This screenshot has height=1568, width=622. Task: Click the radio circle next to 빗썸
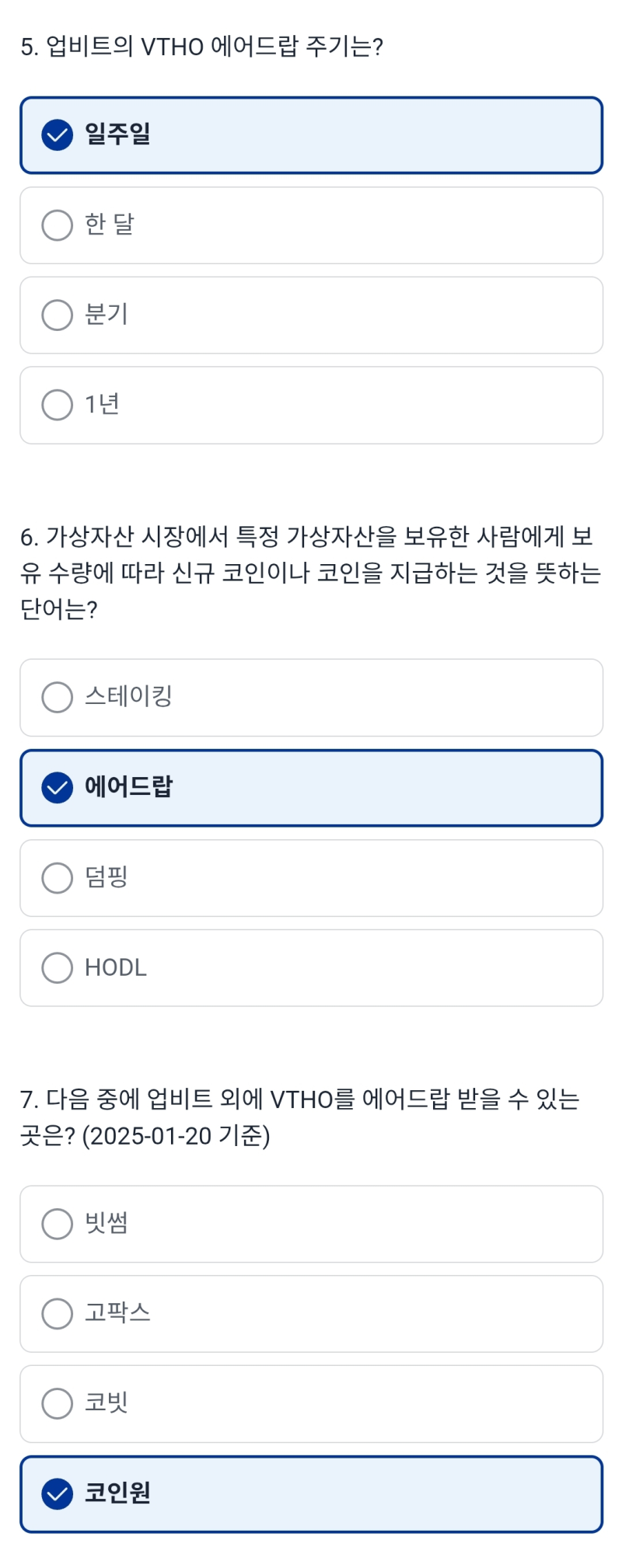[57, 1224]
